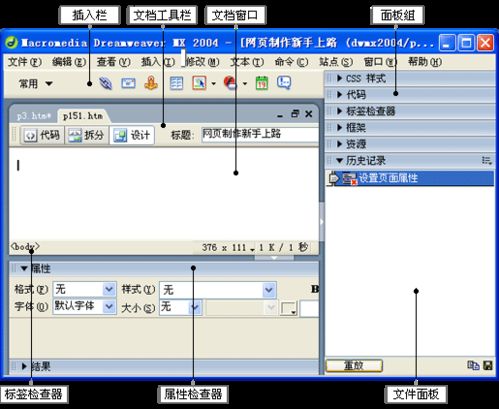Open the 编辑 menu

pyautogui.click(x=69, y=62)
